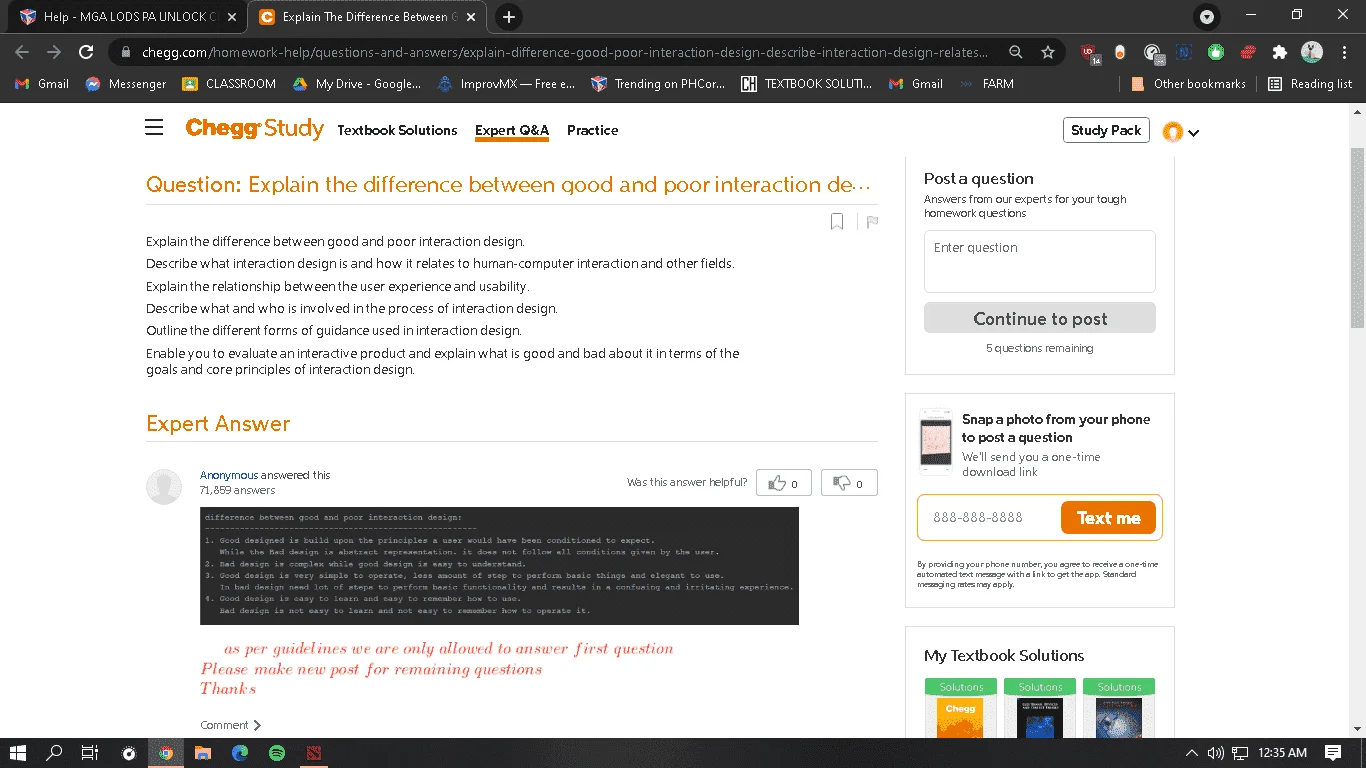Image resolution: width=1366 pixels, height=768 pixels.
Task: Open the Chrome profile avatar
Action: (1312, 52)
